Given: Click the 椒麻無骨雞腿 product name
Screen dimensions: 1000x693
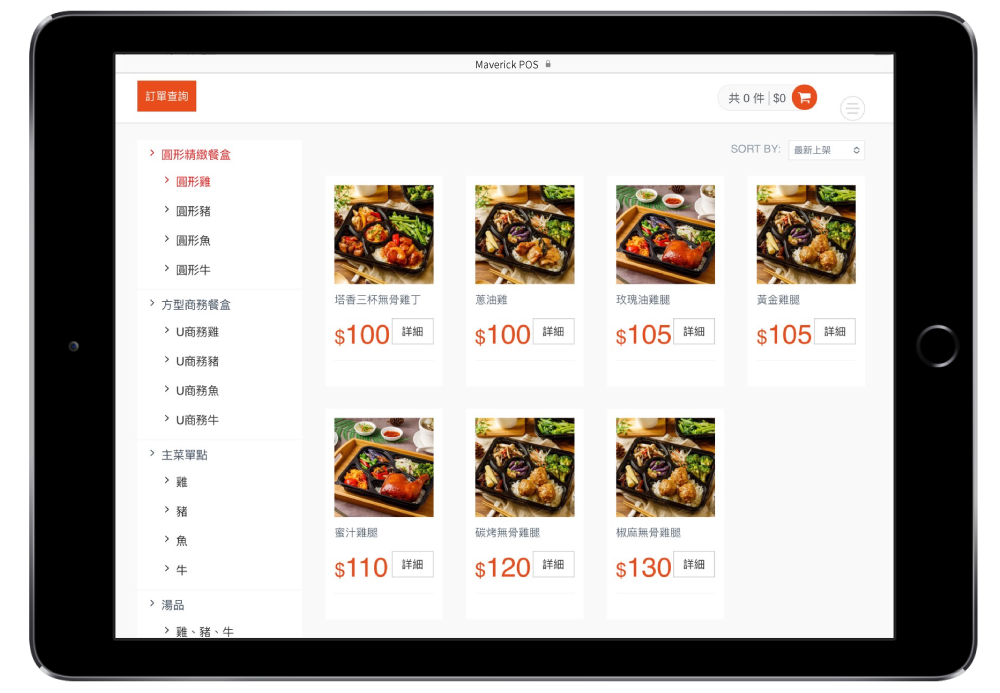Looking at the screenshot, I should [x=649, y=532].
